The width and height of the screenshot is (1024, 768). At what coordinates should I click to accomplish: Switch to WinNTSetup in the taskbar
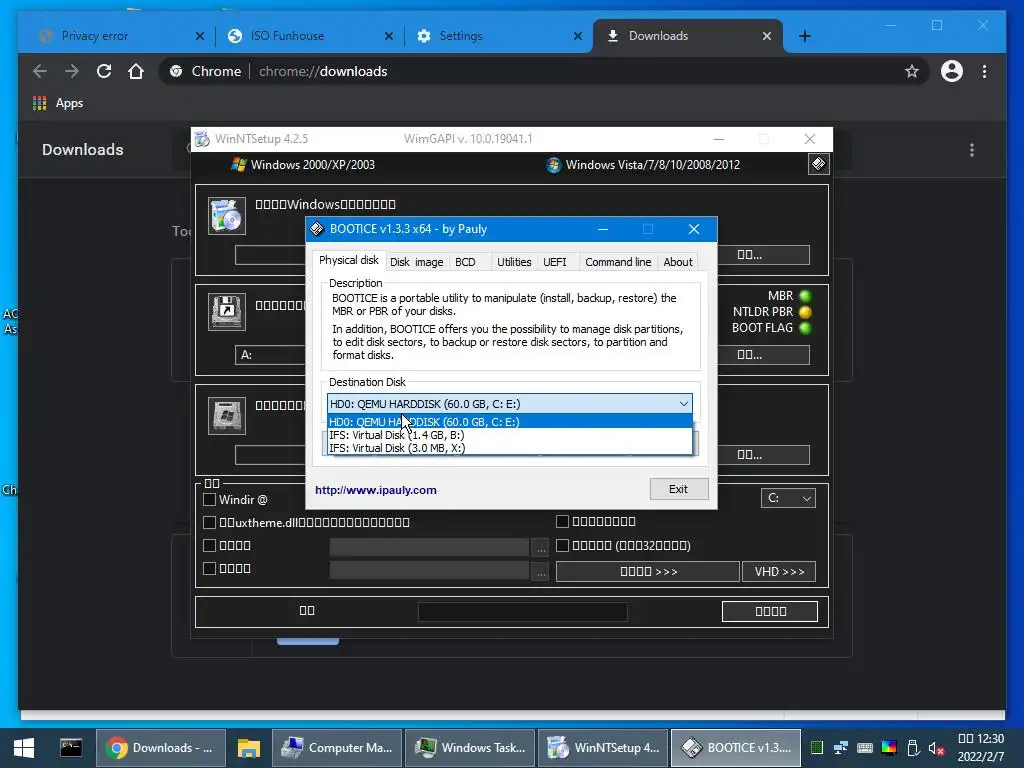point(603,748)
